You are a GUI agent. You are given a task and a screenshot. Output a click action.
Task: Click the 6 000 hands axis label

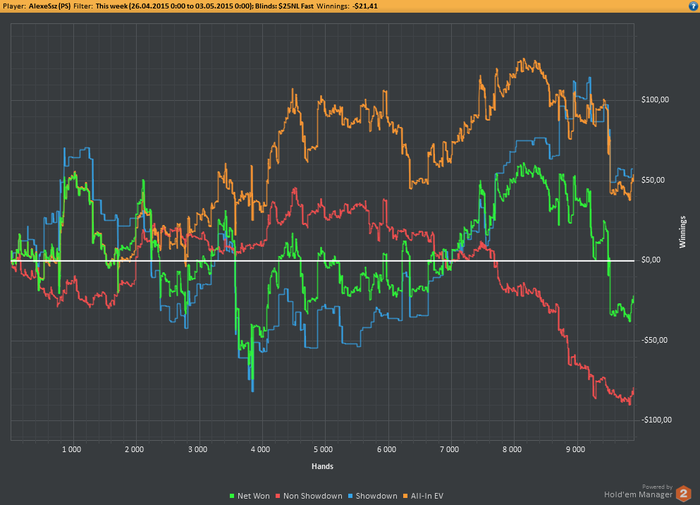click(x=386, y=450)
